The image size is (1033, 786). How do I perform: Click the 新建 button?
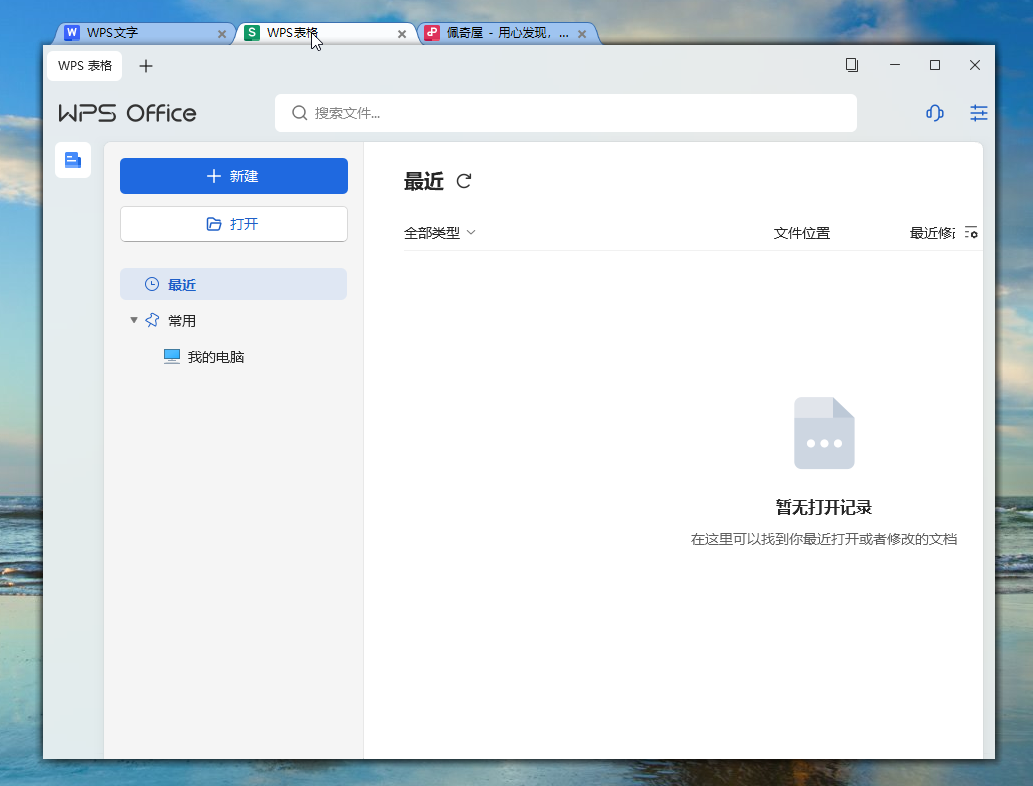coord(234,176)
